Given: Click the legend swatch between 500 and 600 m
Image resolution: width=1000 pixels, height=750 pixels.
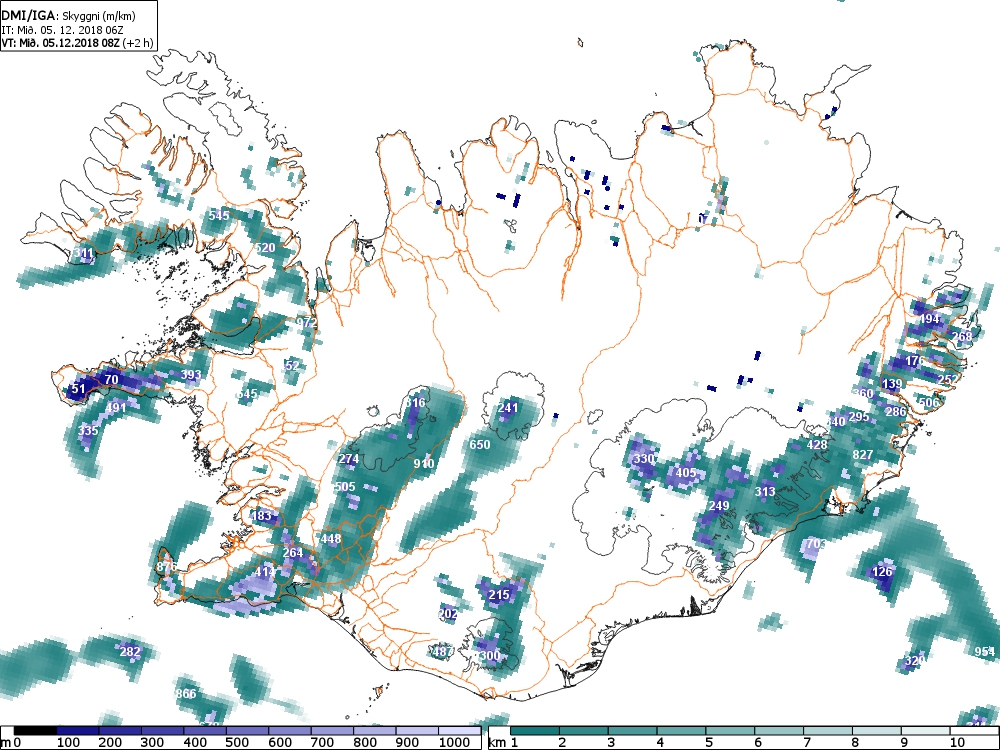Looking at the screenshot, I should point(248,731).
